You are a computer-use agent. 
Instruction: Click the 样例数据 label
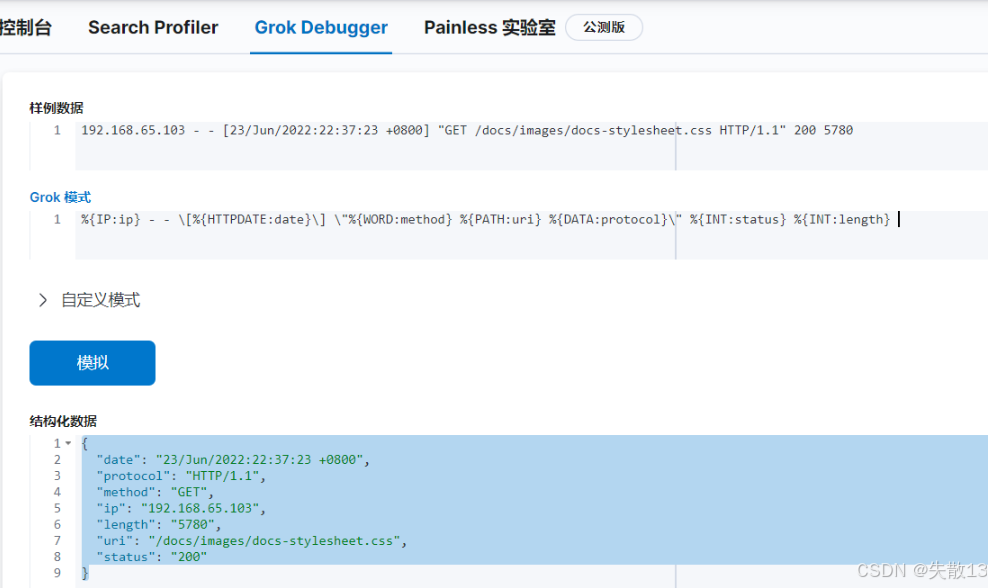tap(56, 108)
